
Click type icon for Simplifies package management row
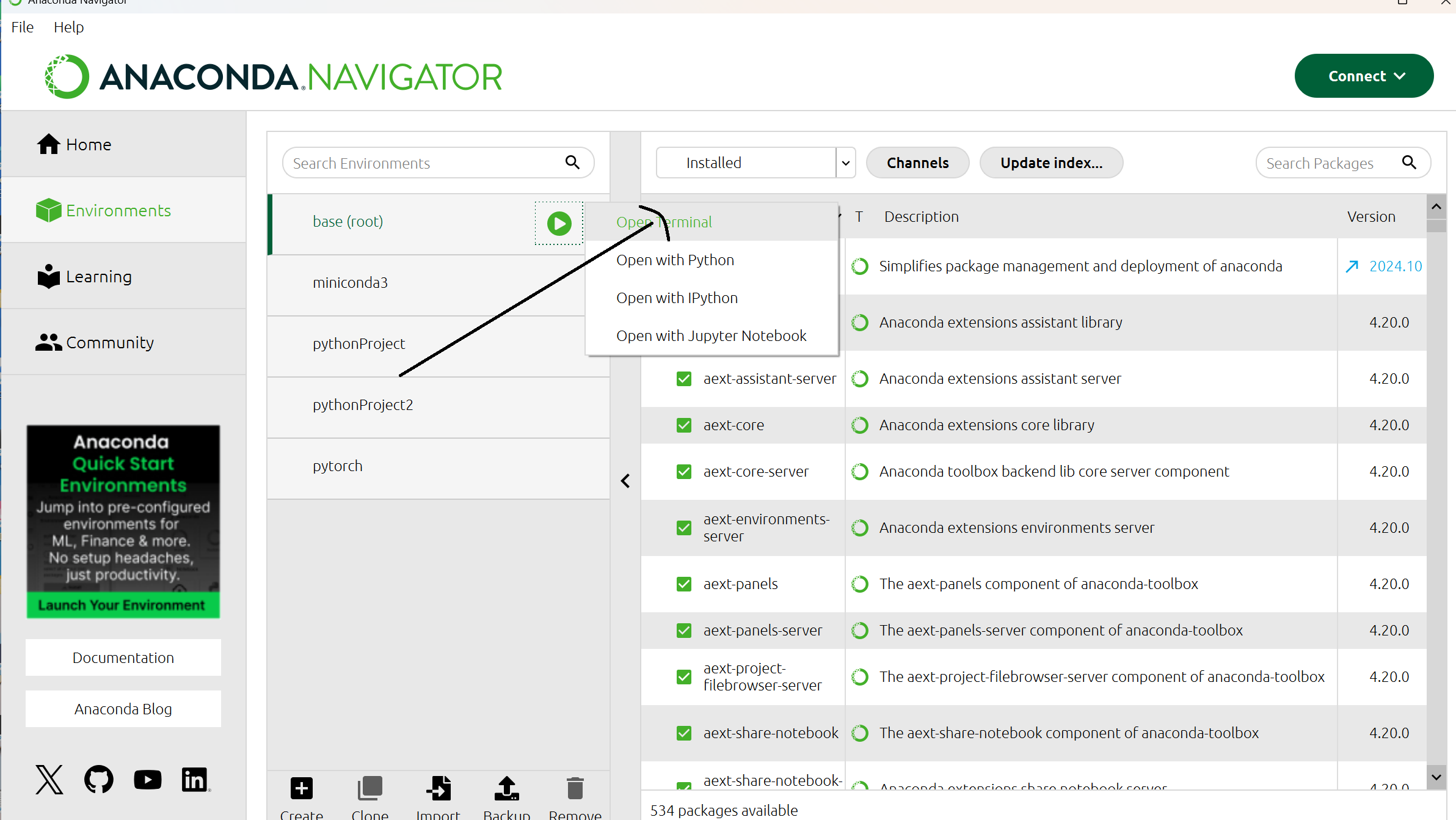(x=860, y=266)
